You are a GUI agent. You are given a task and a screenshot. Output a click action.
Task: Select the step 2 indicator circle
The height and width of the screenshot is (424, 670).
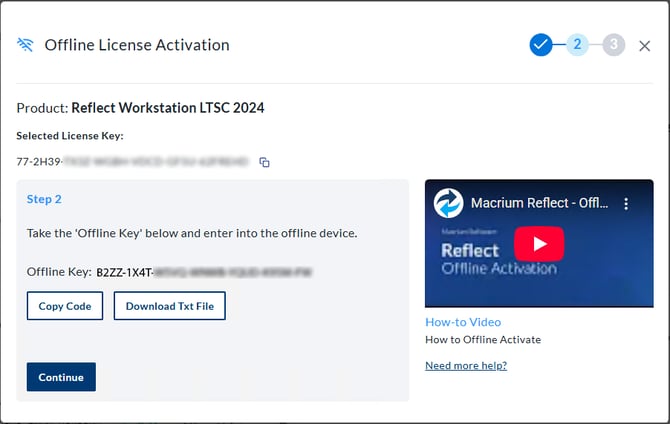pos(577,45)
